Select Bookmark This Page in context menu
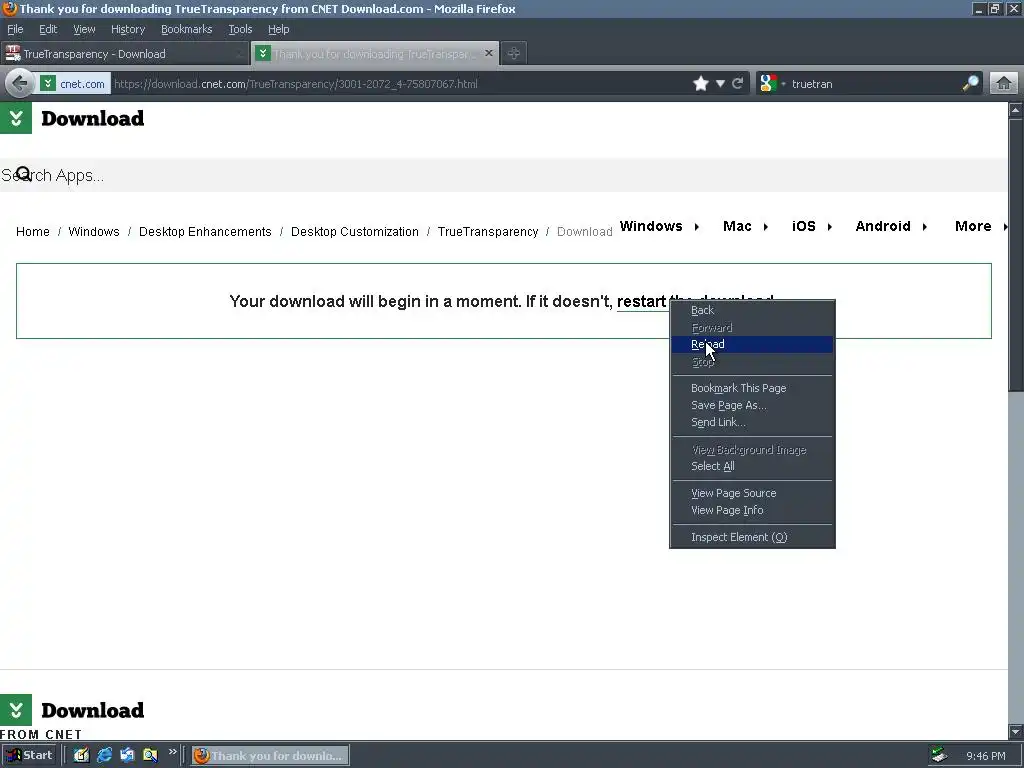 pos(752,388)
